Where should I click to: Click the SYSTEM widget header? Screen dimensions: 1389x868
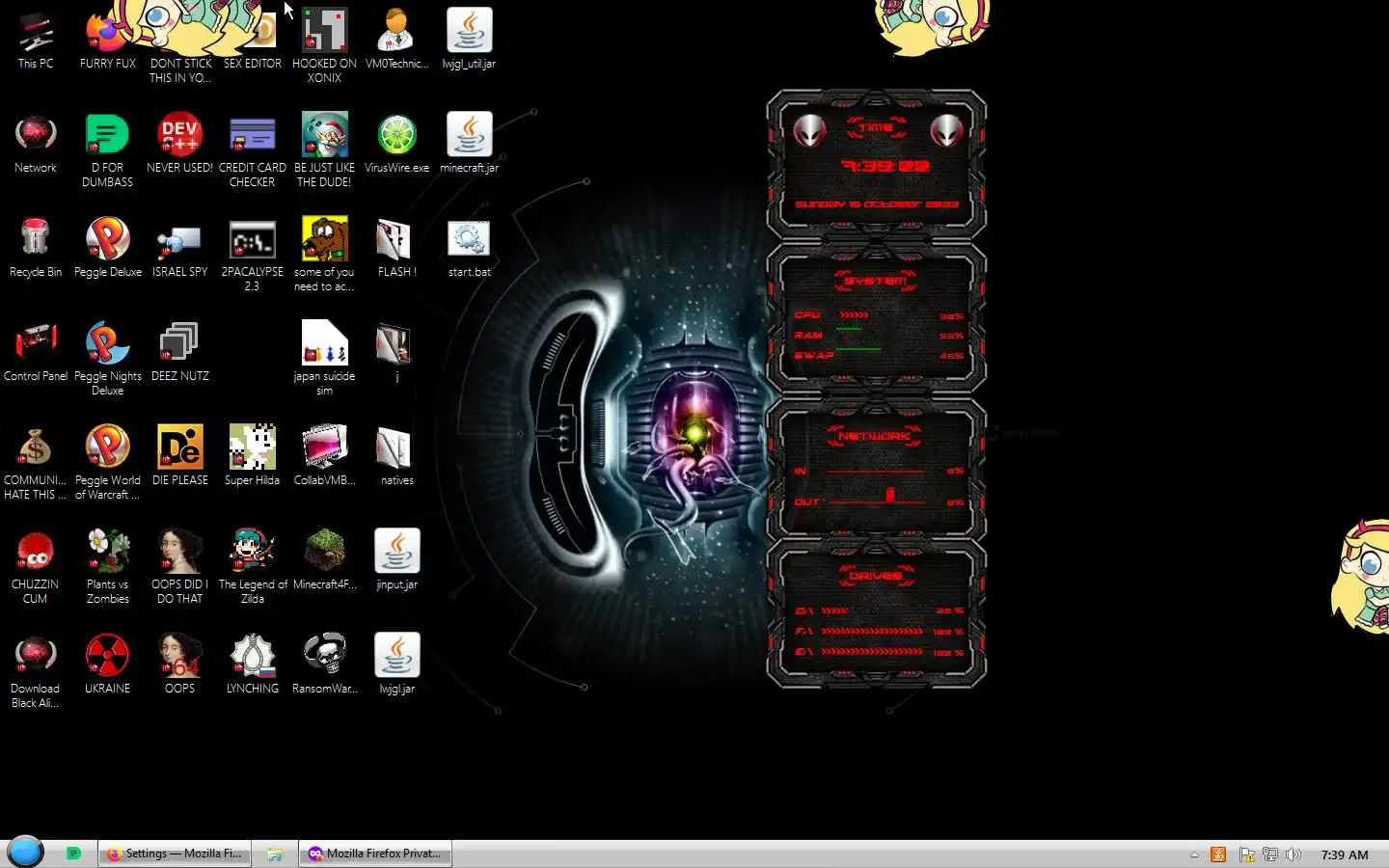click(x=875, y=281)
